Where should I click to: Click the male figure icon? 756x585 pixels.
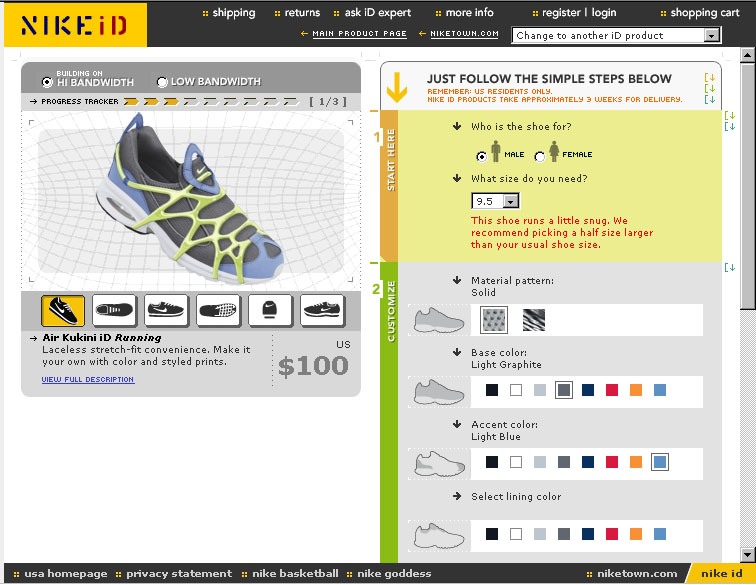[x=496, y=151]
